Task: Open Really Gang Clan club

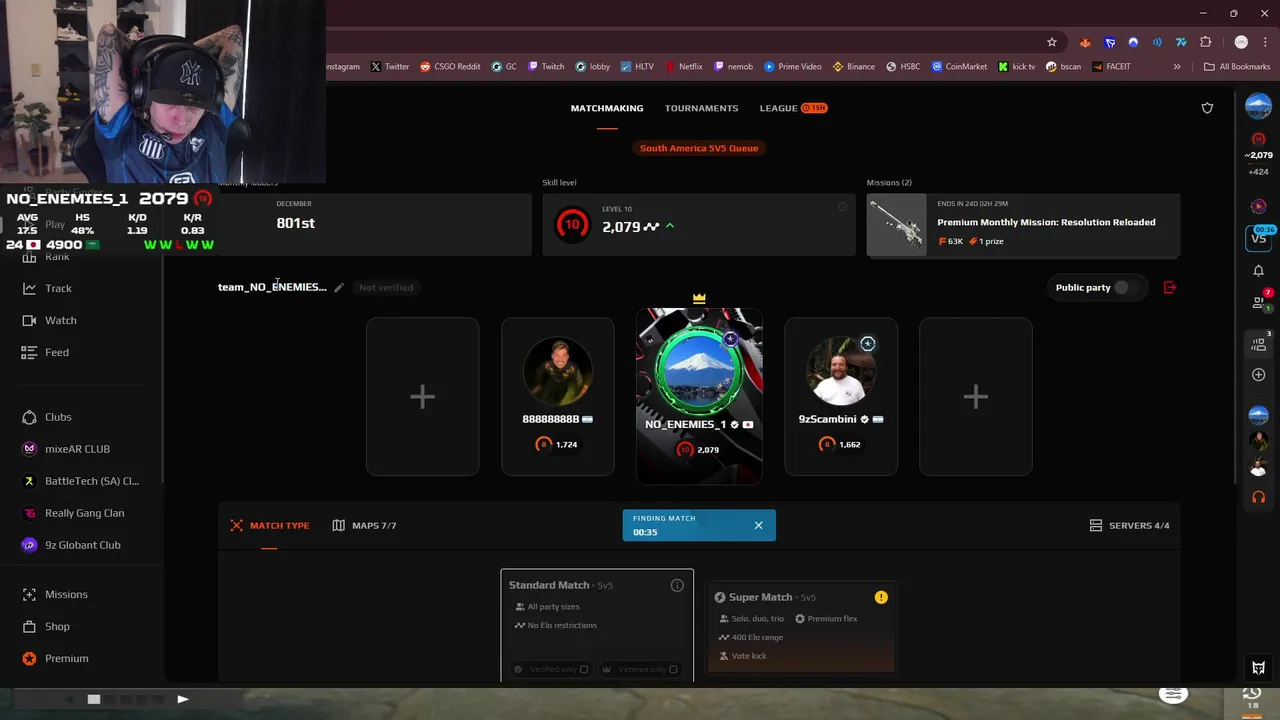Action: (84, 513)
